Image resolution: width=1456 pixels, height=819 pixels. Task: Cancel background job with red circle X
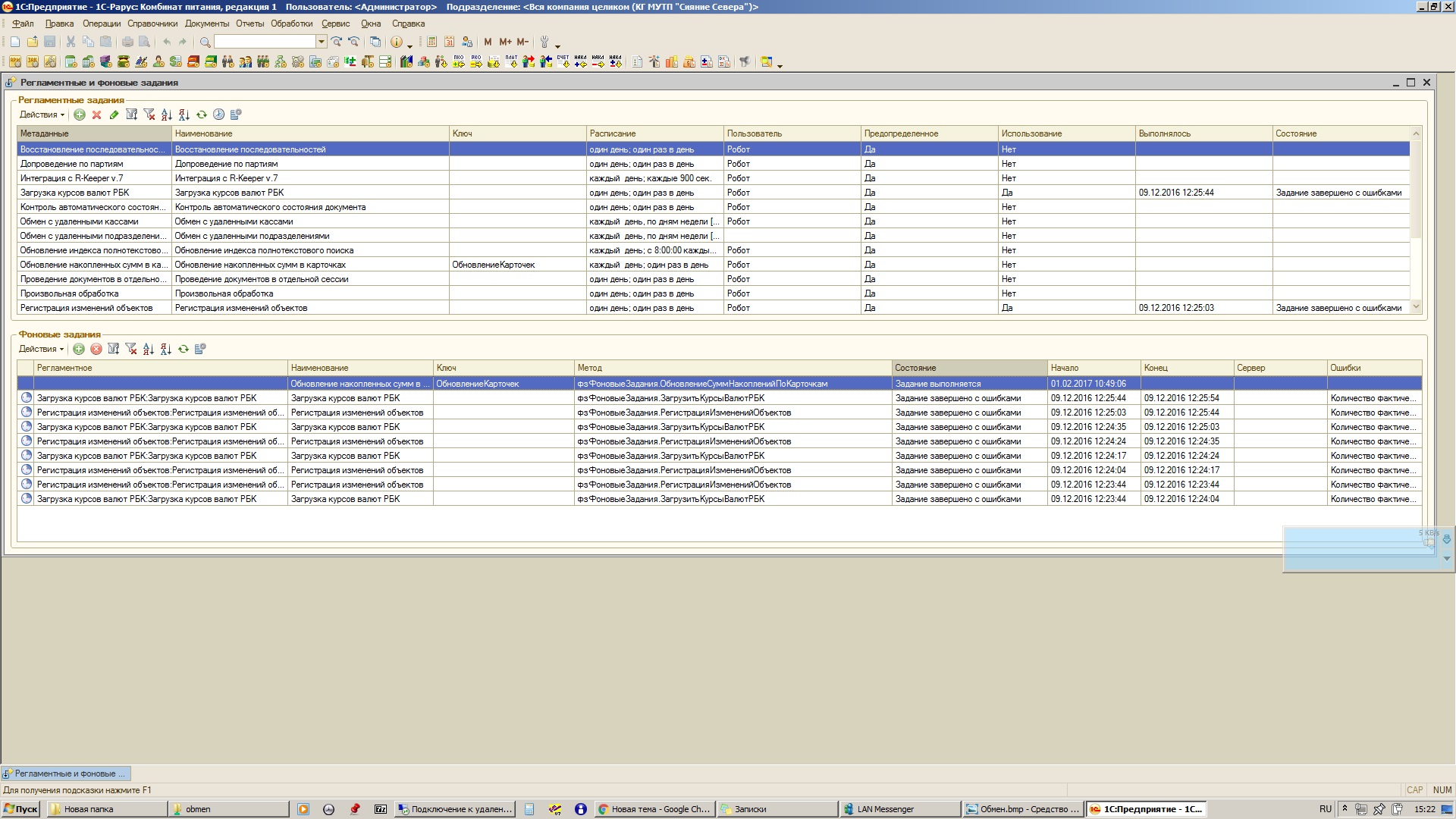coord(96,349)
